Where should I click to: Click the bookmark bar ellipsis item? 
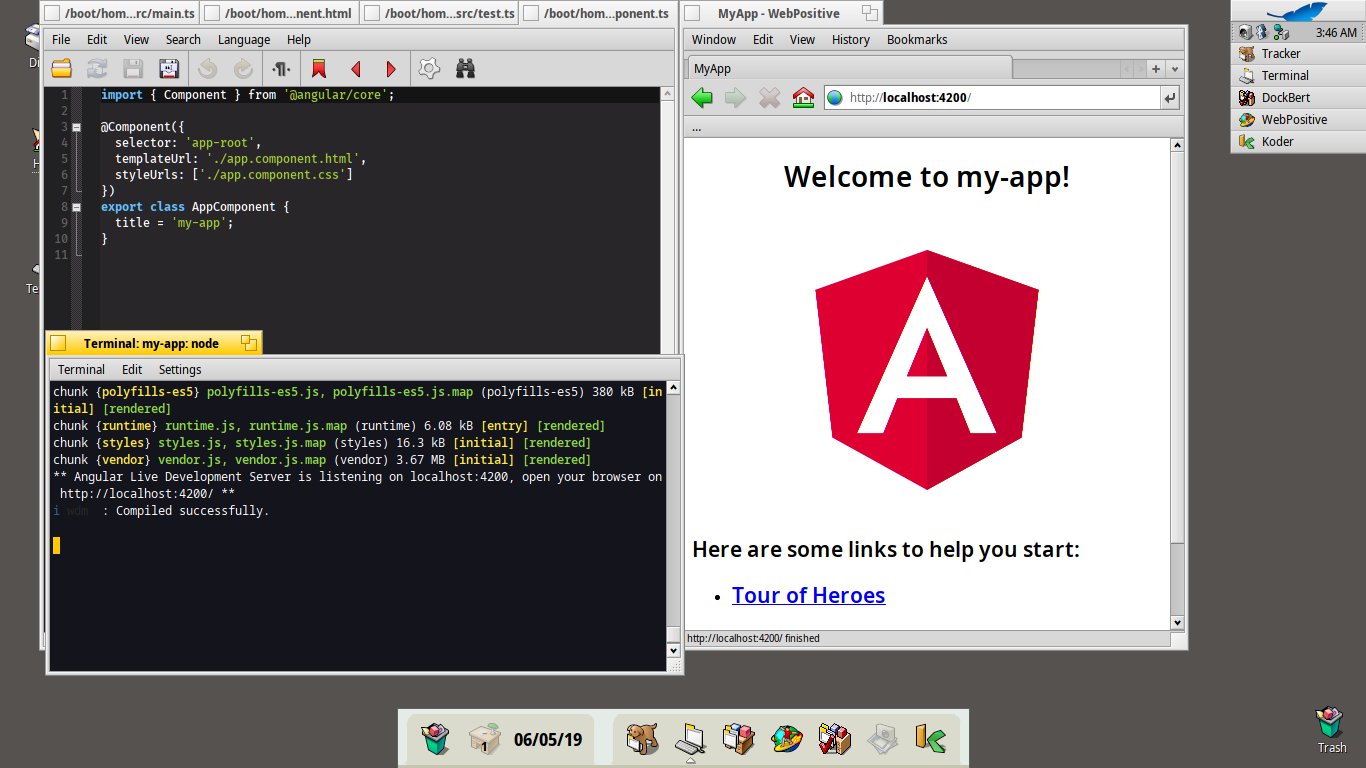[x=697, y=127]
